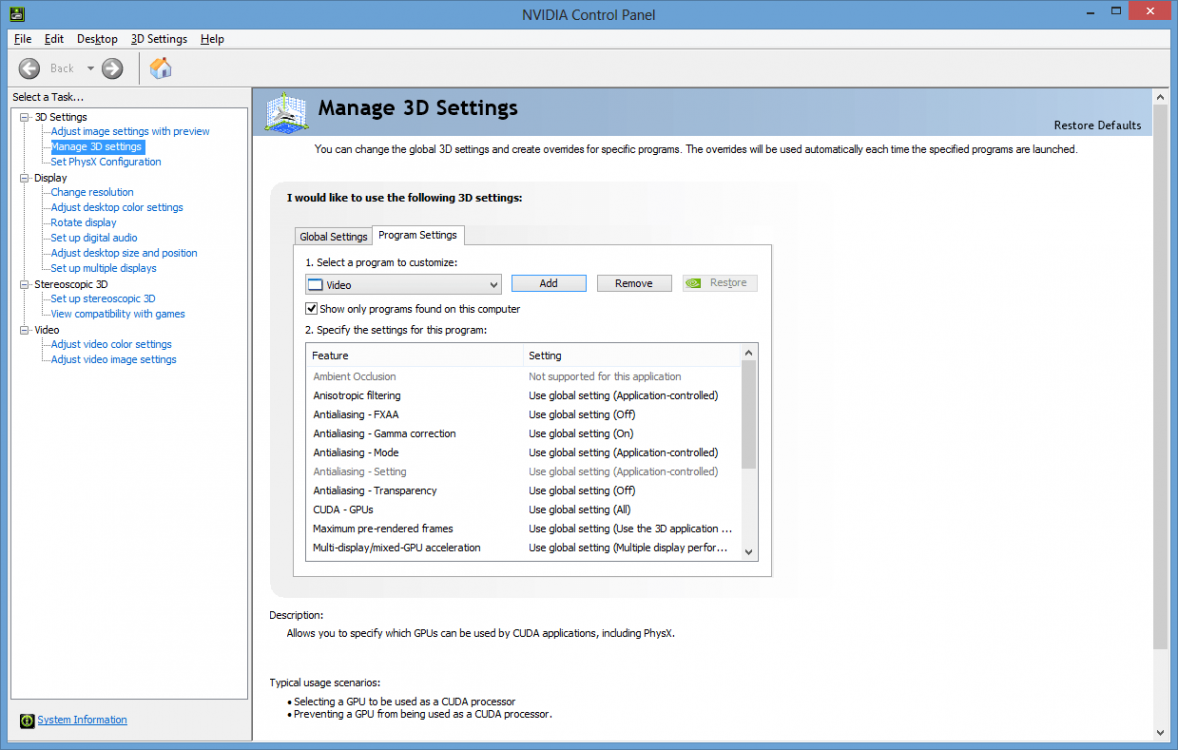The image size is (1178, 750).
Task: Select the CUDA - GPUs feature row
Action: click(x=524, y=510)
